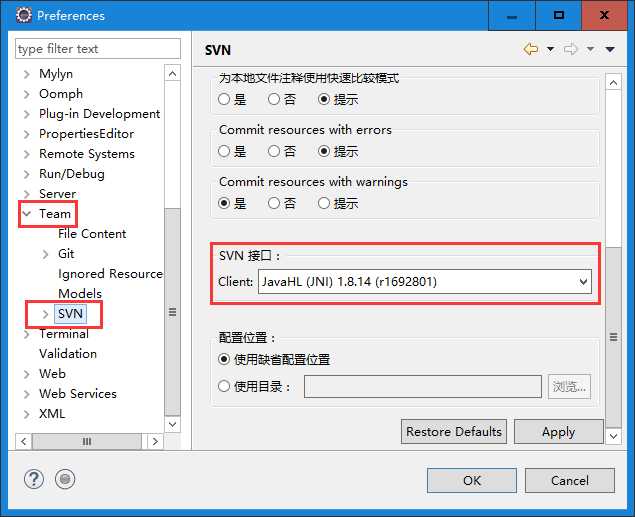Click the Eclipse icon in the title bar
This screenshot has height=517, width=635.
coord(23,15)
